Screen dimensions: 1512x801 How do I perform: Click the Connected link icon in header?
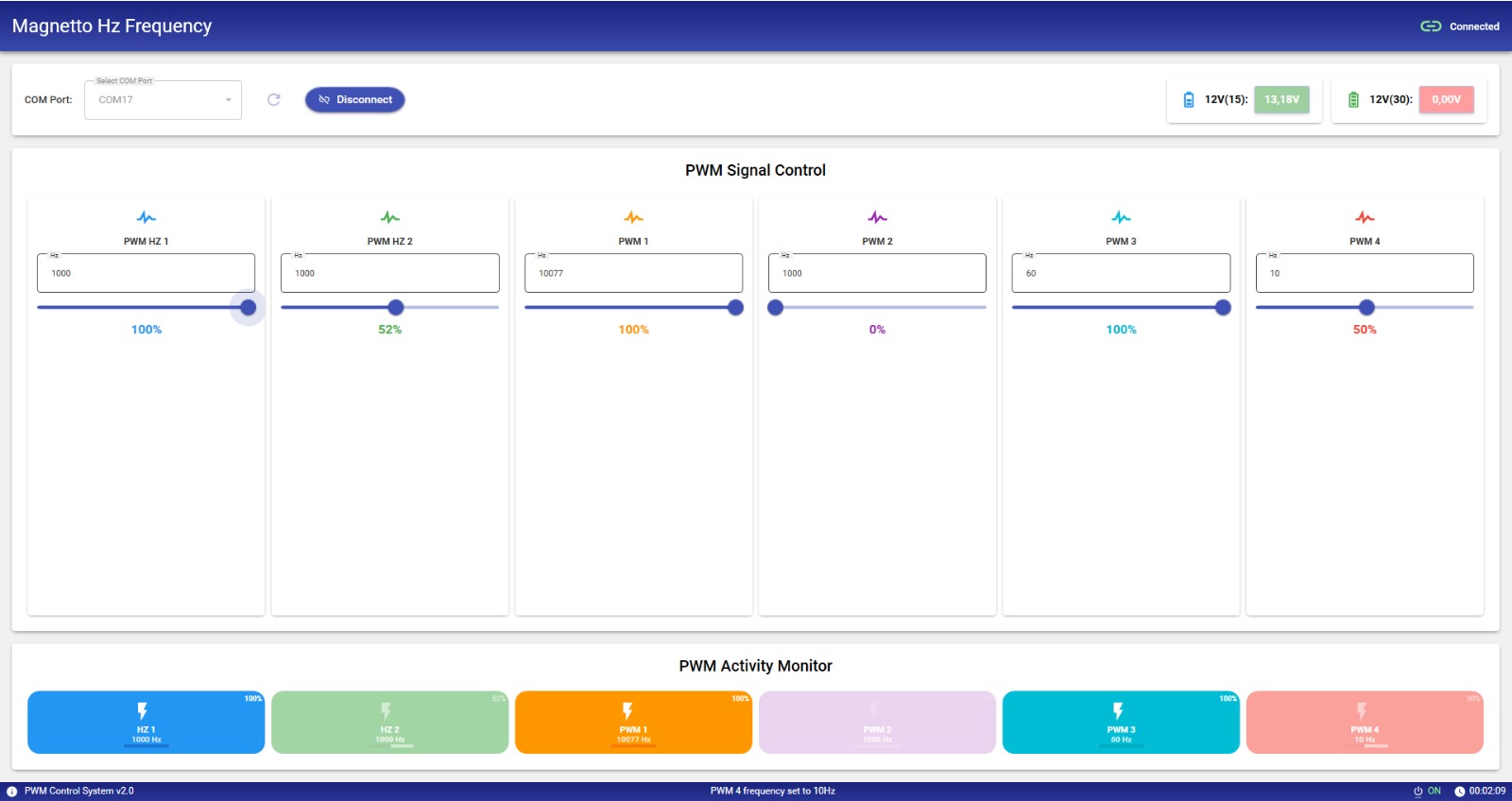1431,26
